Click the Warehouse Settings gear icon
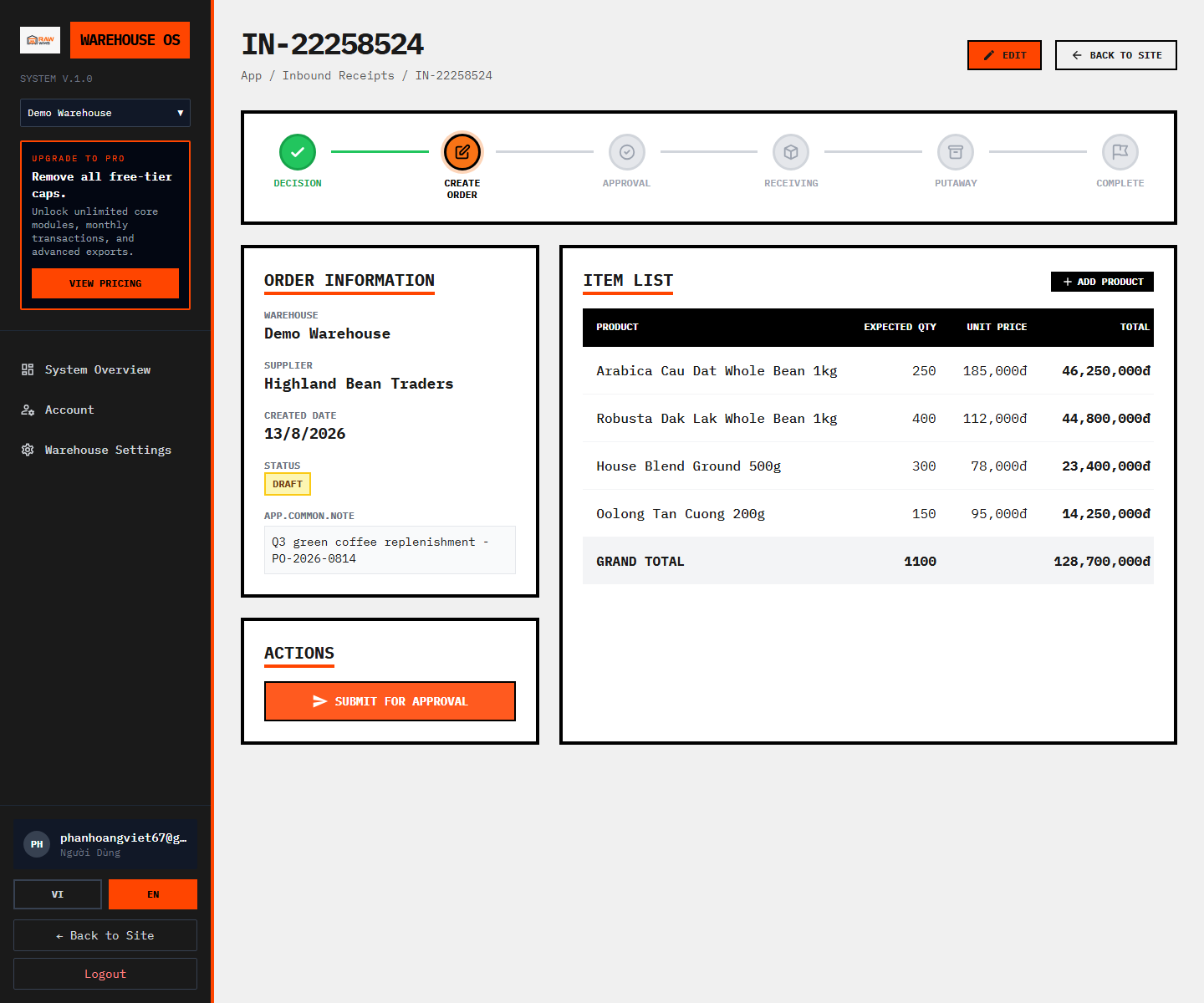This screenshot has width=1204, height=1003. (28, 450)
